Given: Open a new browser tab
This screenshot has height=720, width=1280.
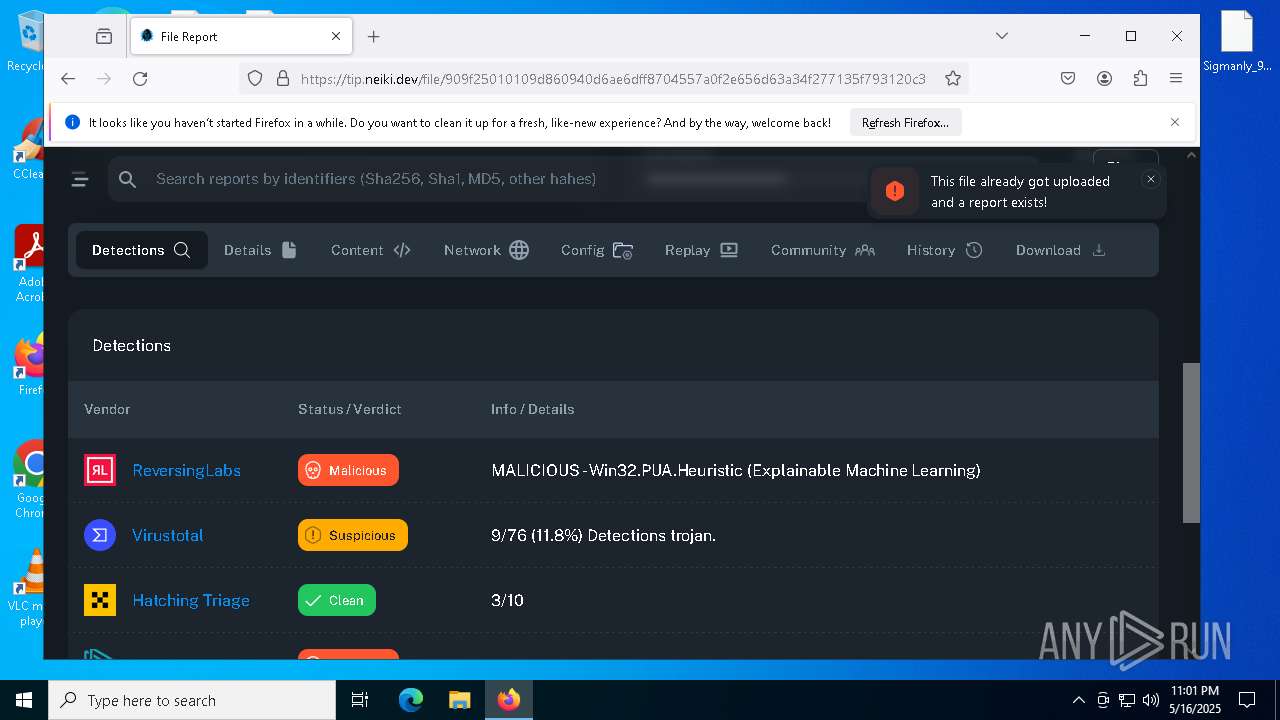Looking at the screenshot, I should [x=373, y=36].
